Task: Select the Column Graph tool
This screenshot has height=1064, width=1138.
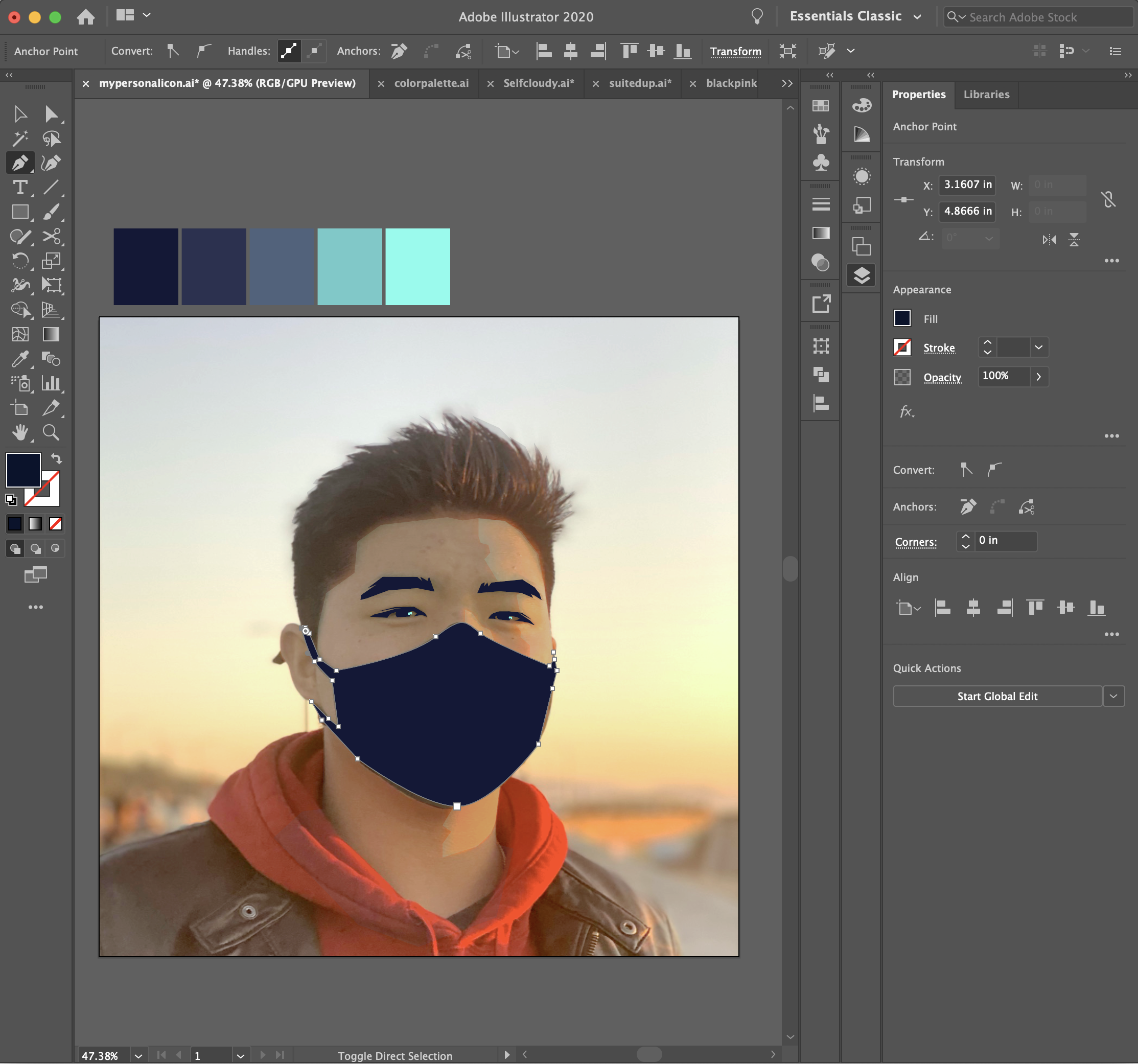Action: pyautogui.click(x=51, y=383)
